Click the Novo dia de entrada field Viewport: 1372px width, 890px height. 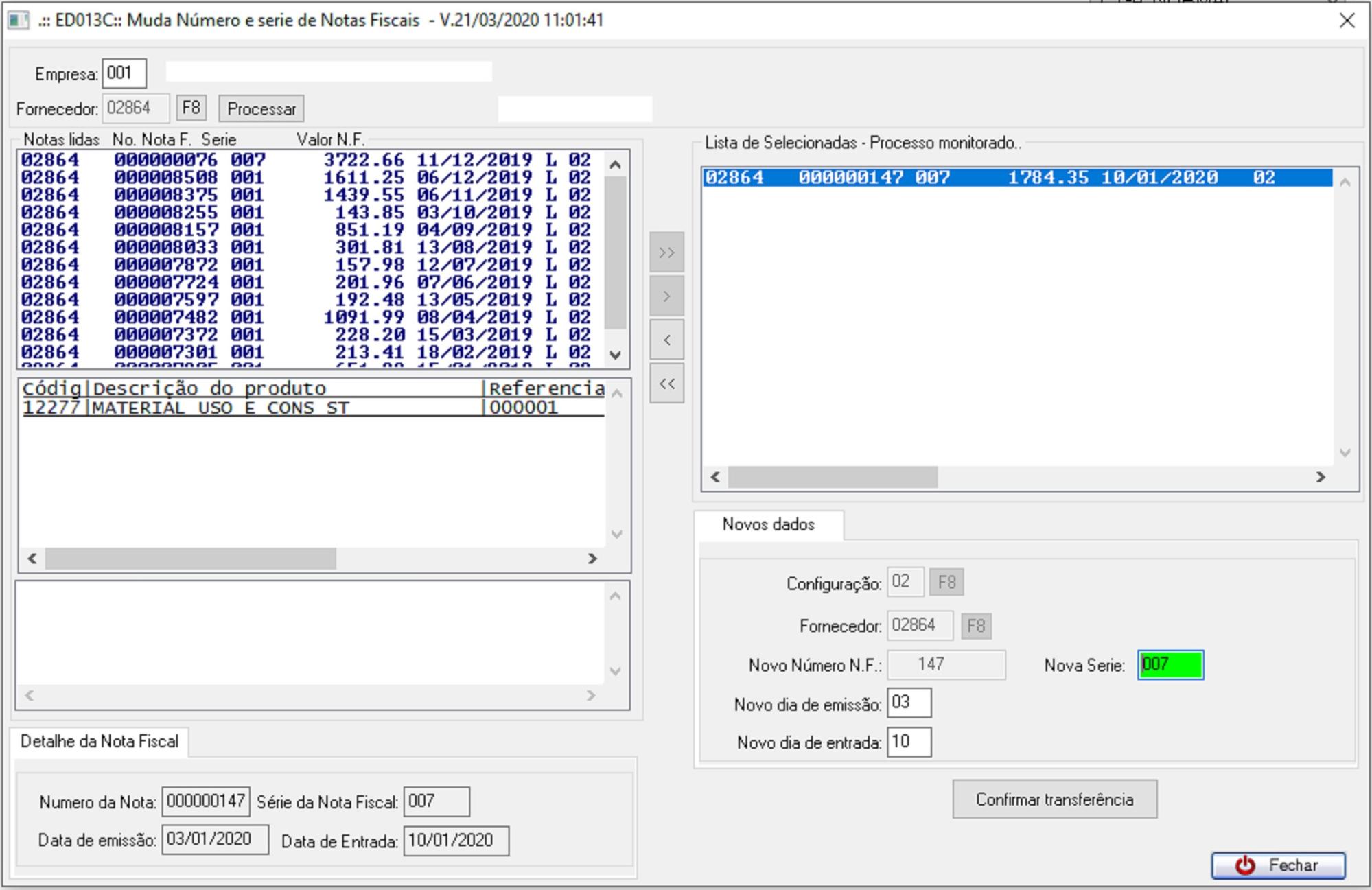click(909, 742)
